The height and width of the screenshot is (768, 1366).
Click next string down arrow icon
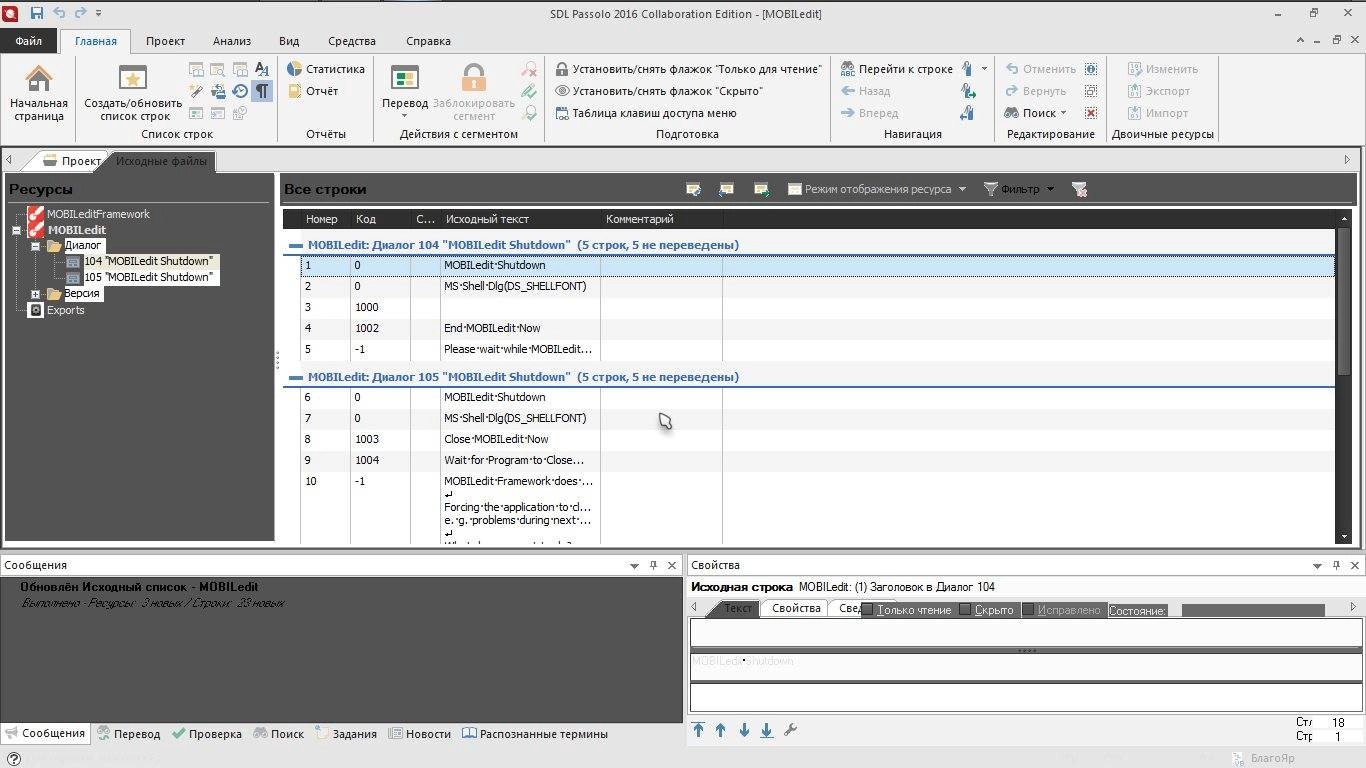tap(744, 731)
